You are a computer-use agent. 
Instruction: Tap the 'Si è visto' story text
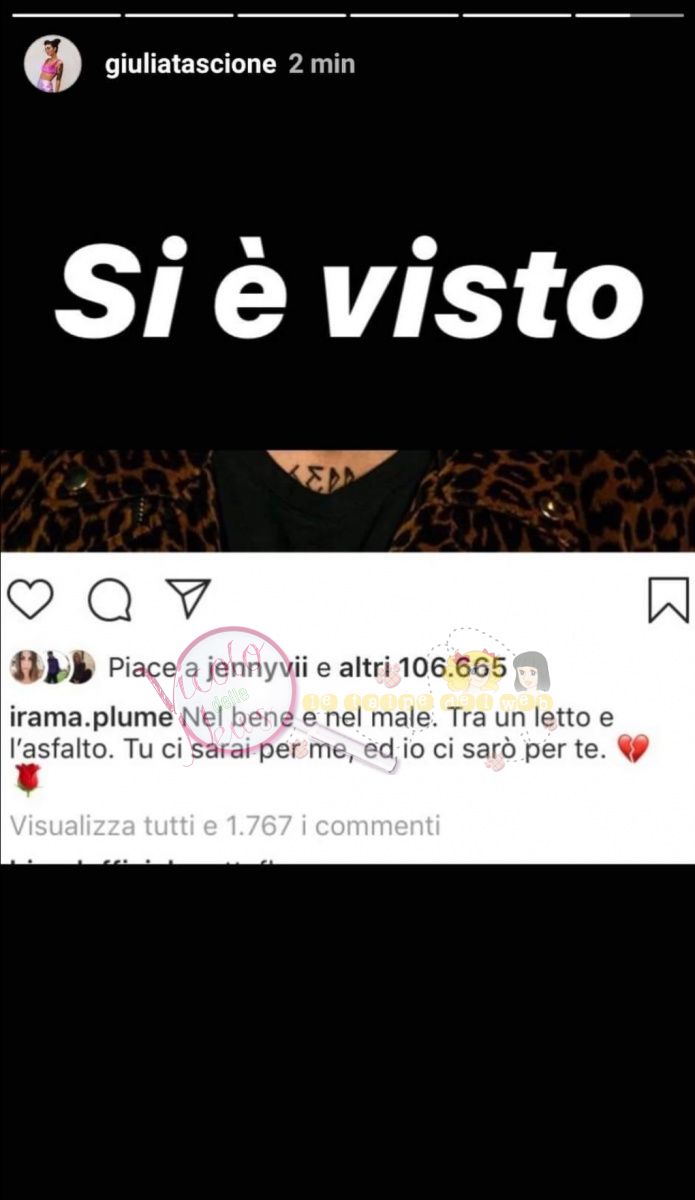[x=349, y=290]
